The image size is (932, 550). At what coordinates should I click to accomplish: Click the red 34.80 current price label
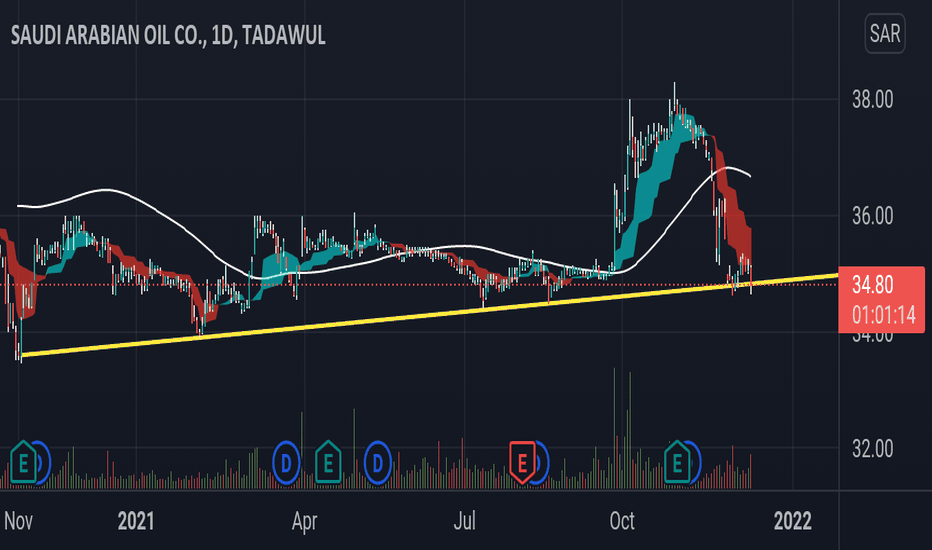[x=873, y=285]
